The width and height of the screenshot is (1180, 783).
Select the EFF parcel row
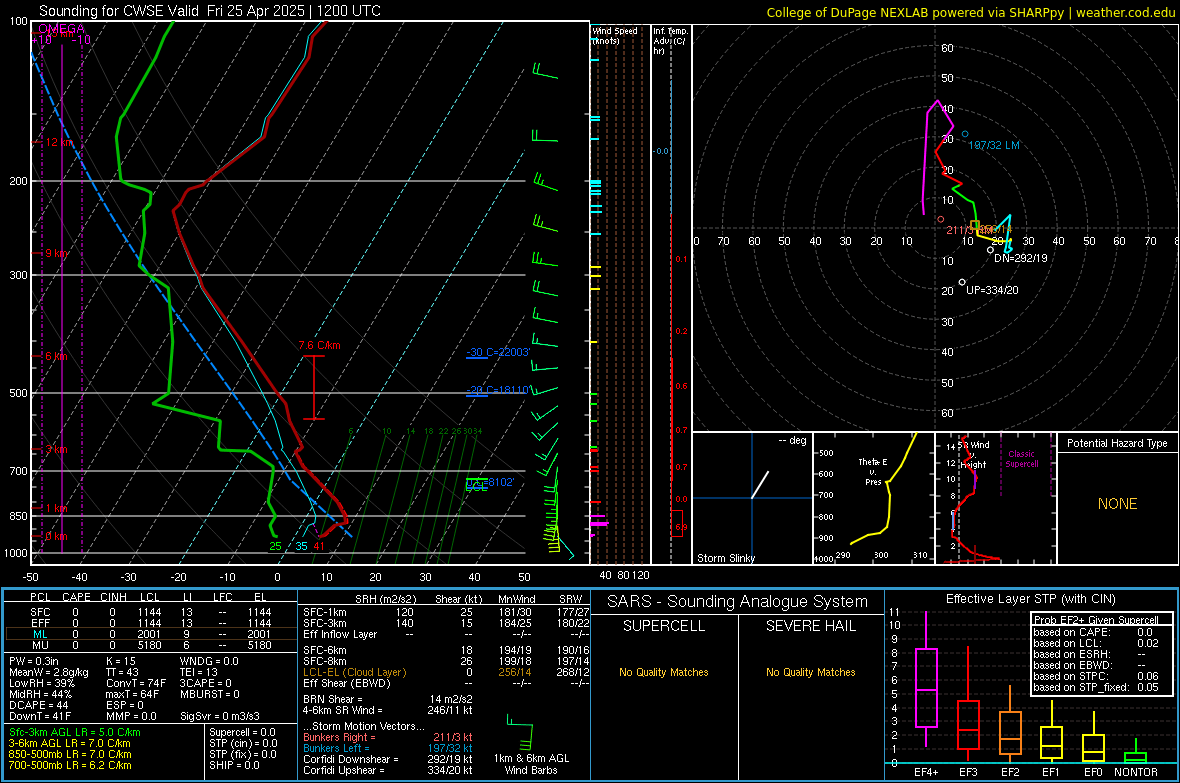[x=150, y=623]
